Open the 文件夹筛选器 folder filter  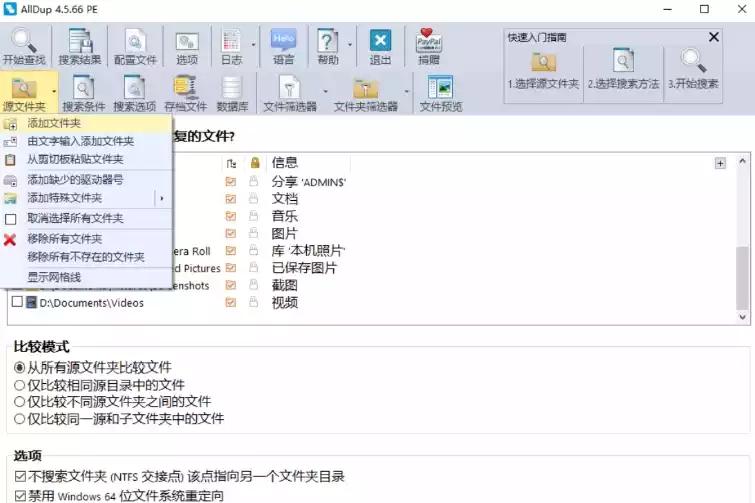pyautogui.click(x=365, y=93)
